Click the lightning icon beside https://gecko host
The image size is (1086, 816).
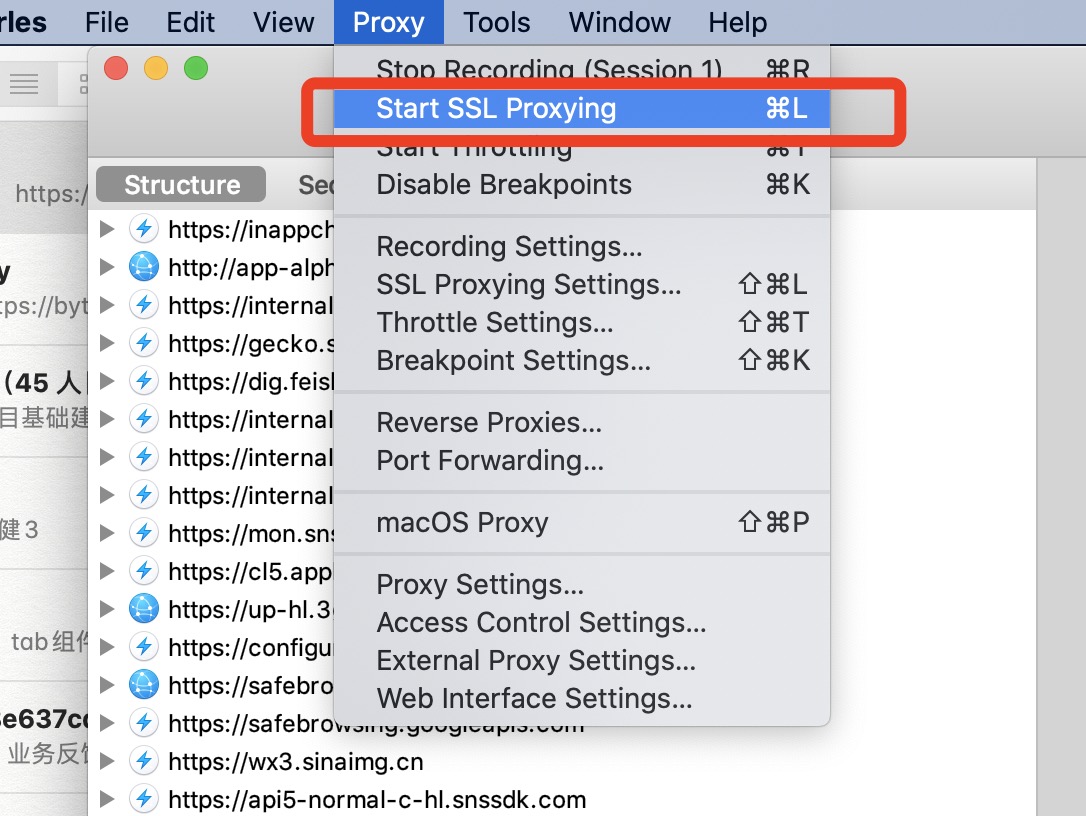[x=144, y=343]
